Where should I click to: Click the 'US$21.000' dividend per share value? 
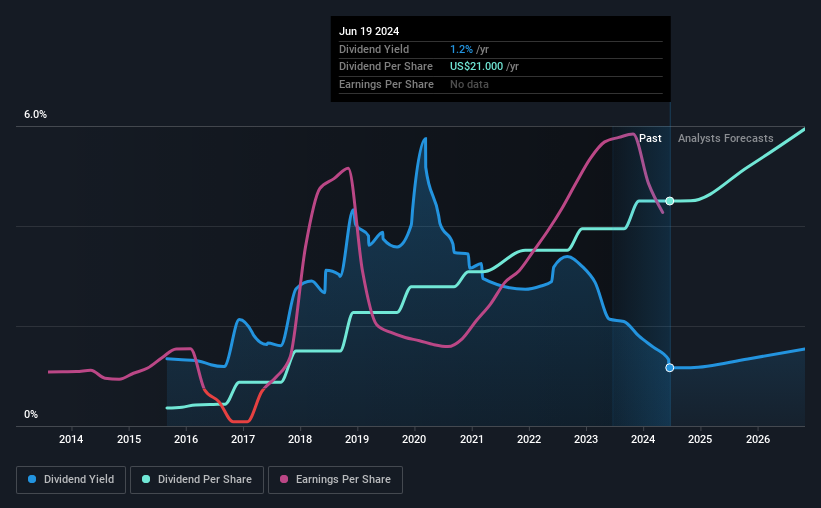point(476,67)
